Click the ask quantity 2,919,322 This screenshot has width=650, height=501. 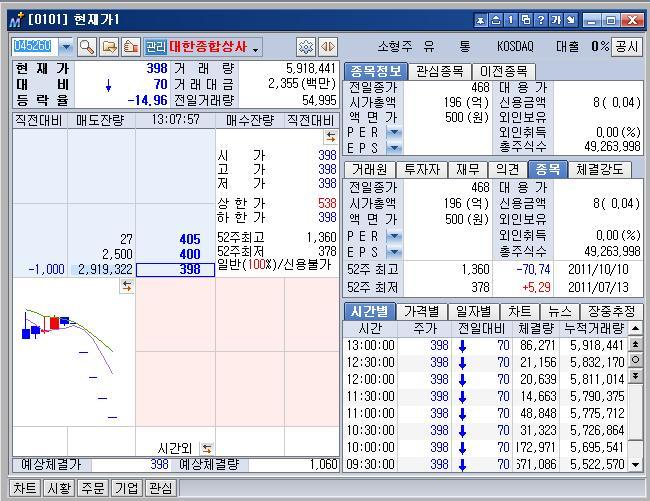tap(105, 270)
